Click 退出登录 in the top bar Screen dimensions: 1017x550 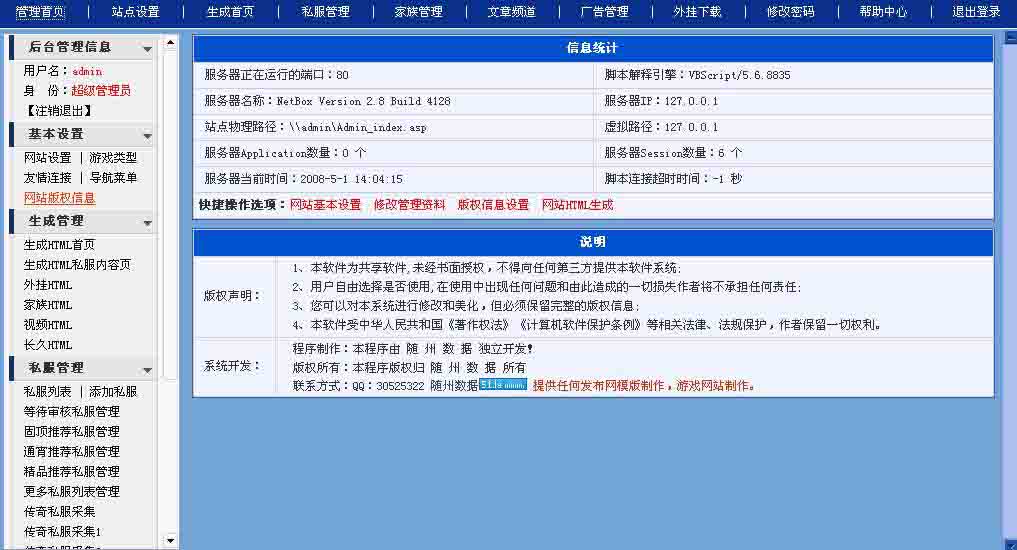click(x=976, y=12)
